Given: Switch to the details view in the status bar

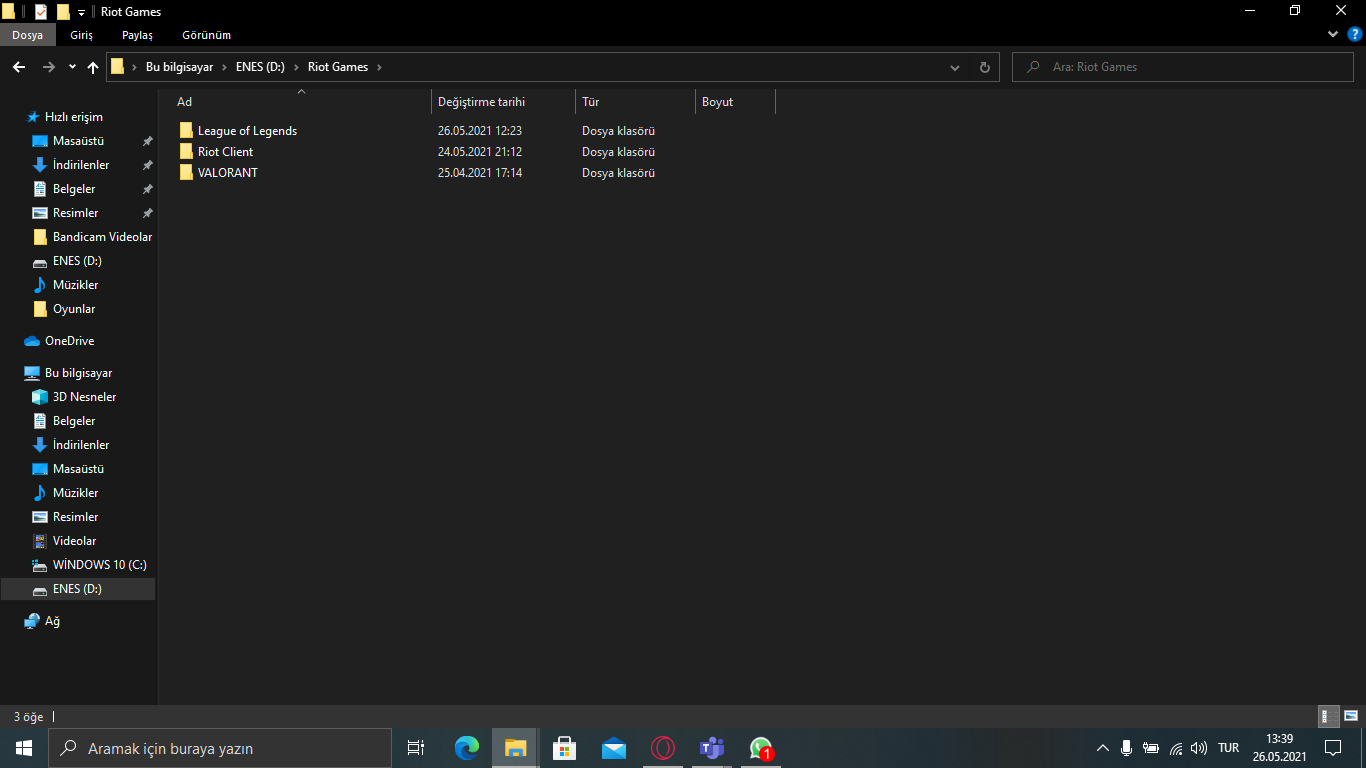Looking at the screenshot, I should [1329, 716].
